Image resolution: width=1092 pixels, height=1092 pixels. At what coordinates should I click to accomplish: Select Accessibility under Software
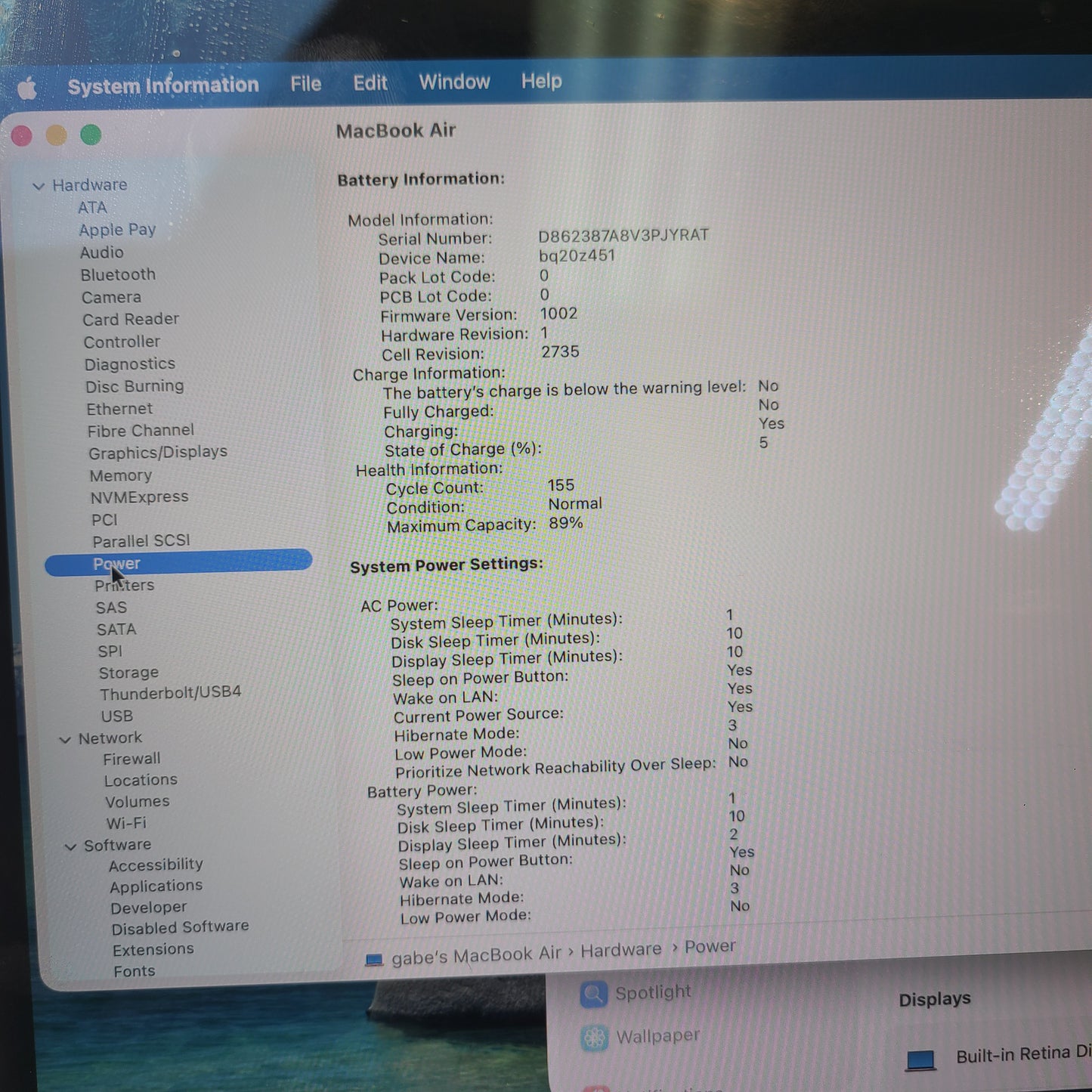click(156, 865)
